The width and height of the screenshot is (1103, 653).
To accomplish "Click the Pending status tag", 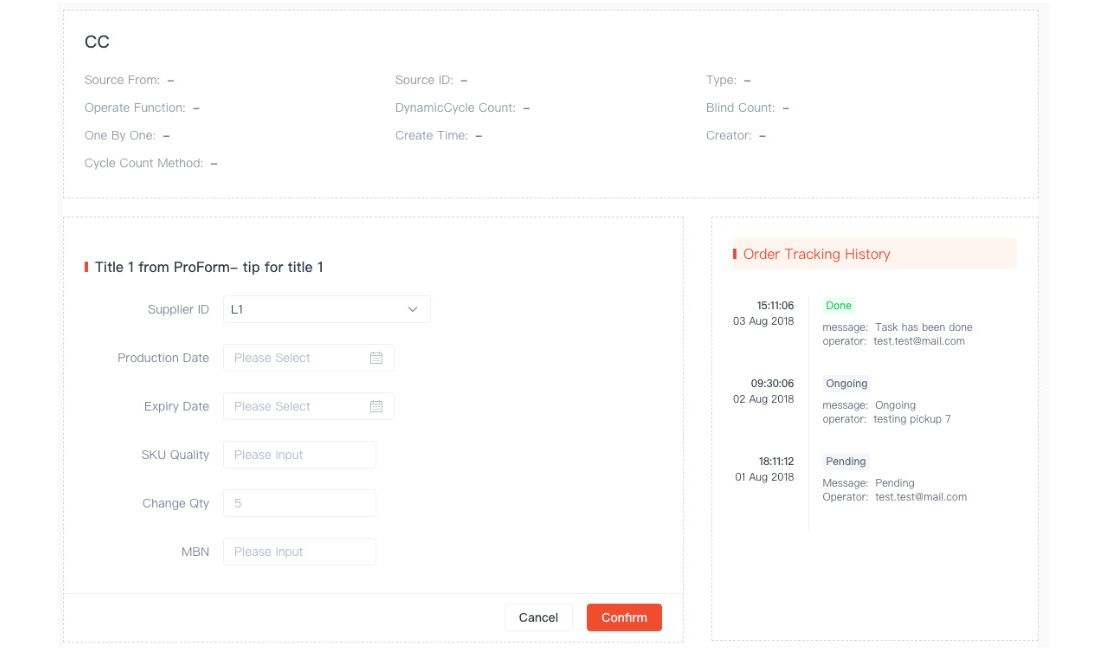I will pos(845,462).
